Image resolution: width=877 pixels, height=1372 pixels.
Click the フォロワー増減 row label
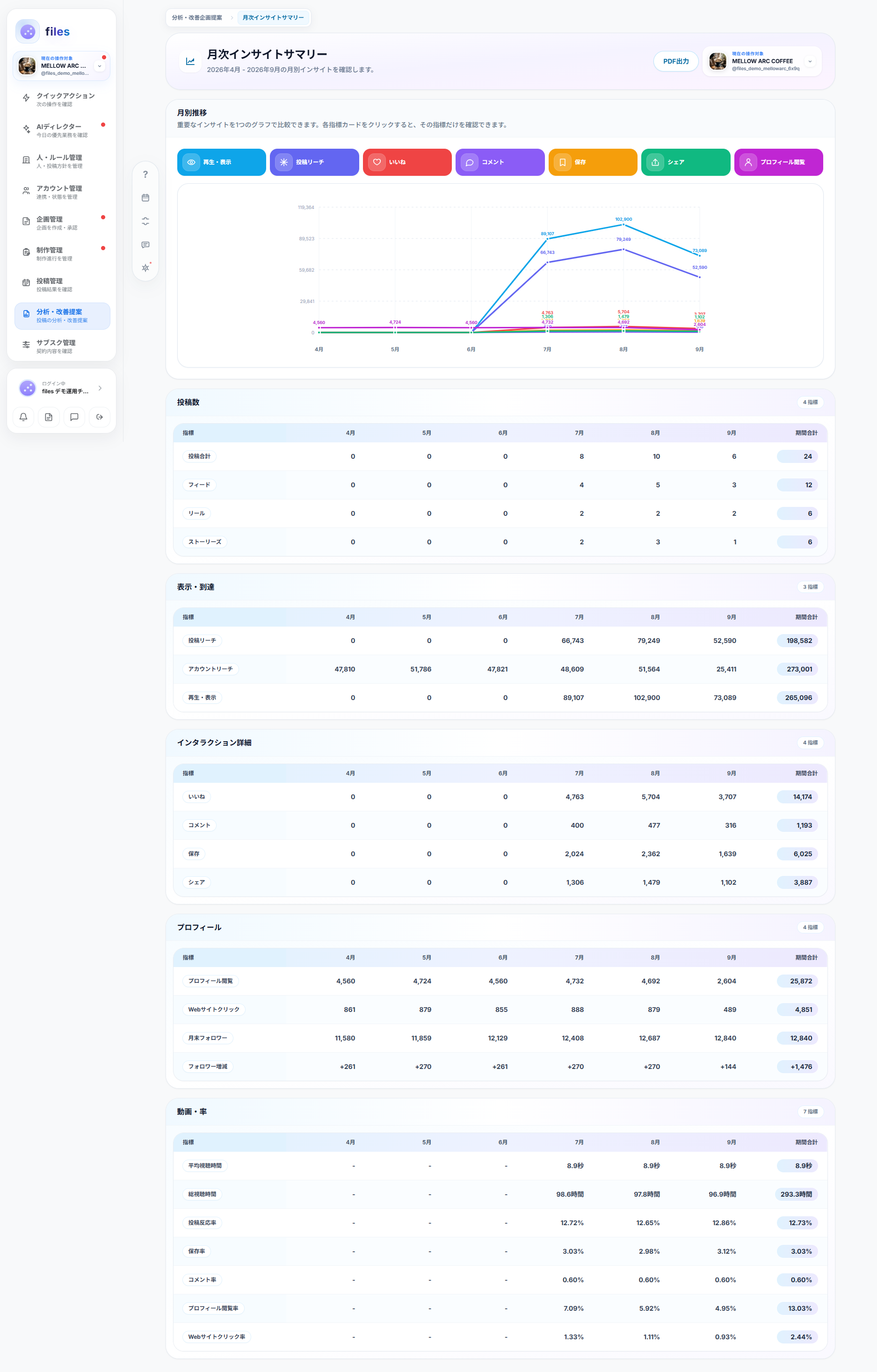coord(208,1067)
